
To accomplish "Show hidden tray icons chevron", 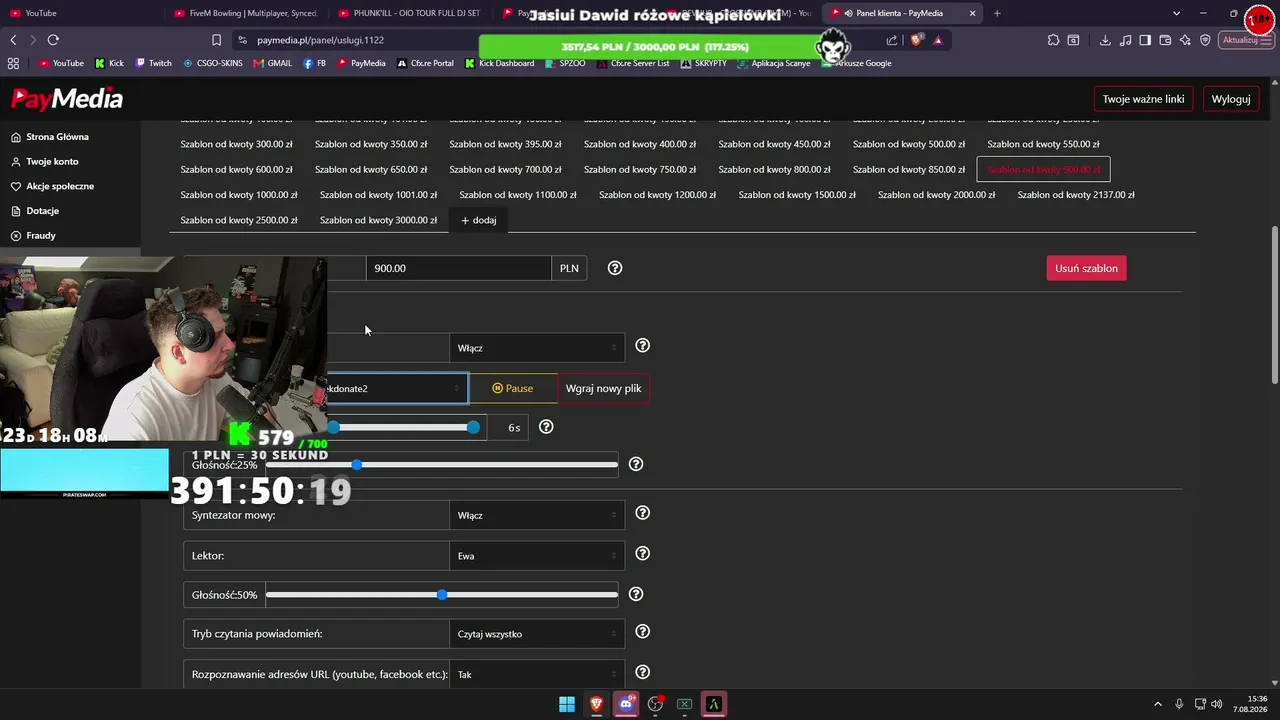I will click(x=1158, y=704).
